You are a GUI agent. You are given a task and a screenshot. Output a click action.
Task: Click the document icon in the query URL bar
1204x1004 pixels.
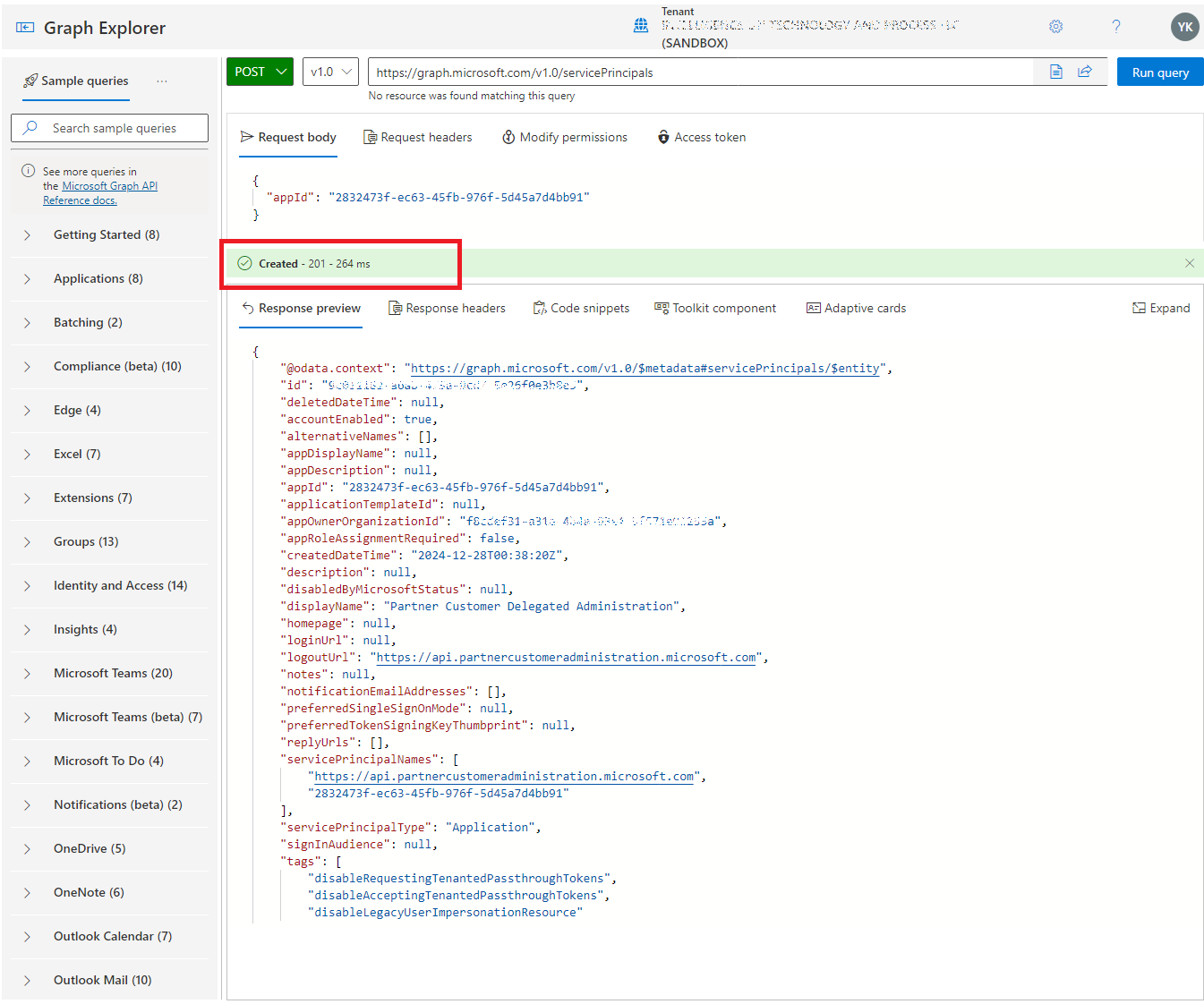pyautogui.click(x=1056, y=72)
